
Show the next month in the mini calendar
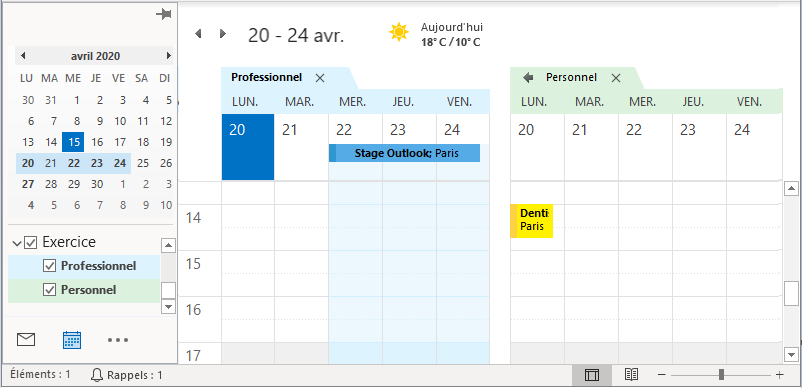pos(169,56)
